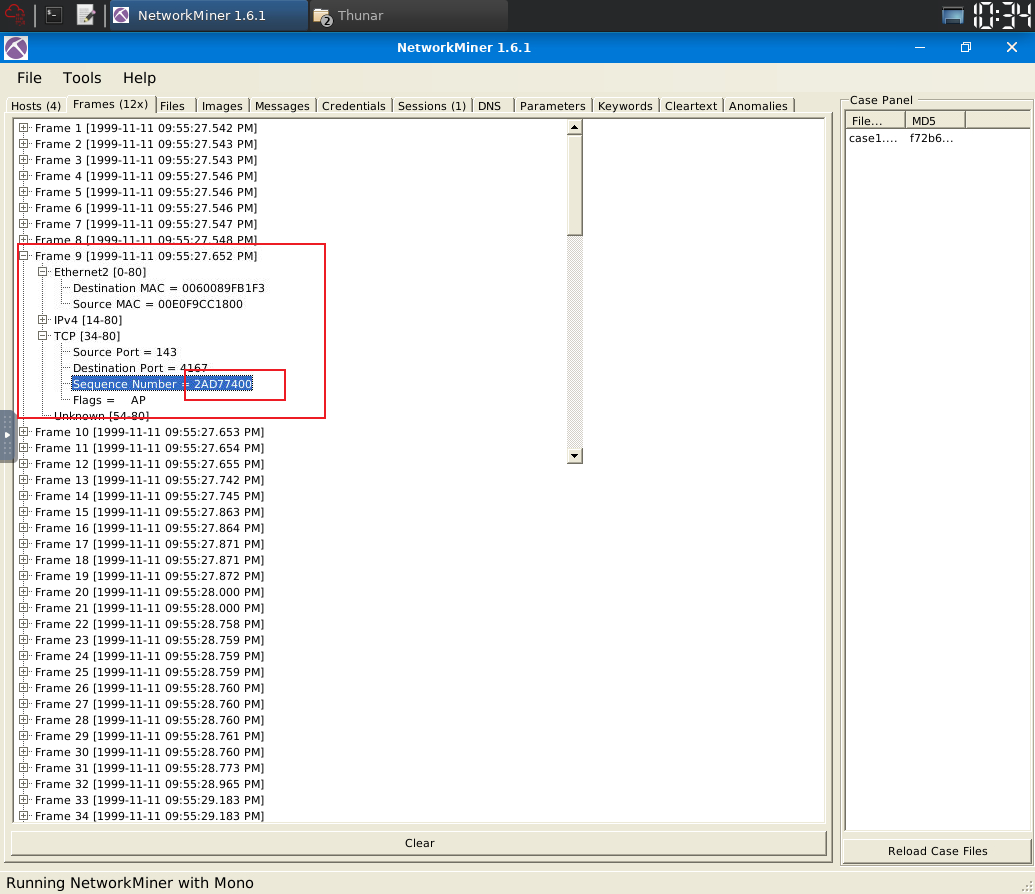Click the red cloud menu icon

click(x=15, y=15)
